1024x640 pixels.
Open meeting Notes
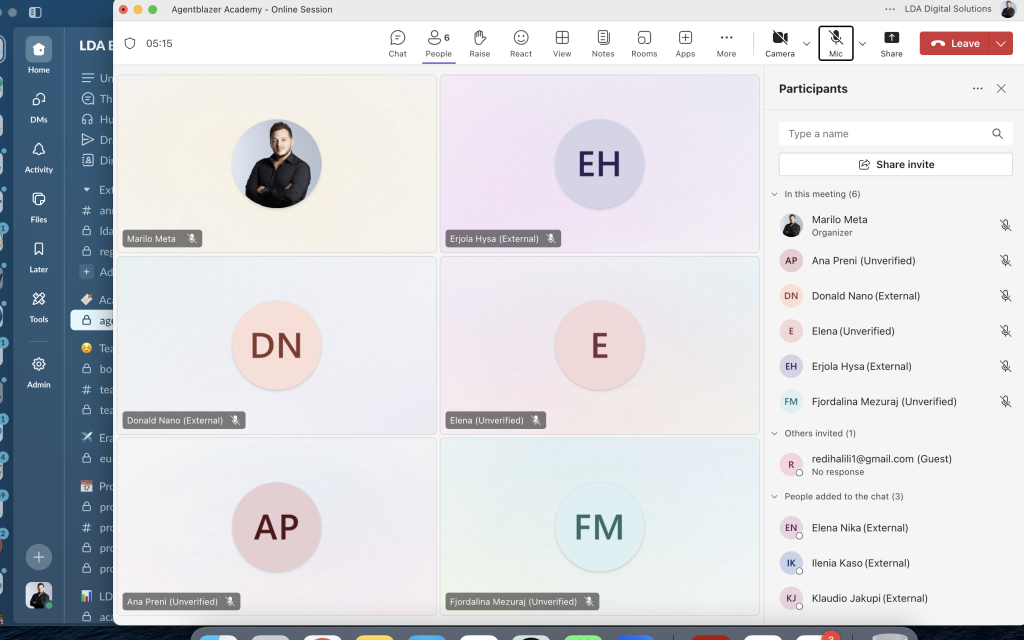603,43
